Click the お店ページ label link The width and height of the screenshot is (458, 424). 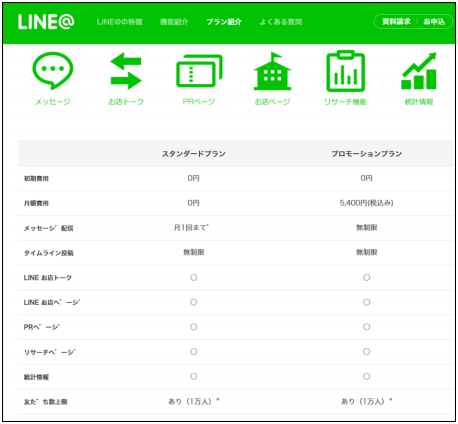(272, 102)
